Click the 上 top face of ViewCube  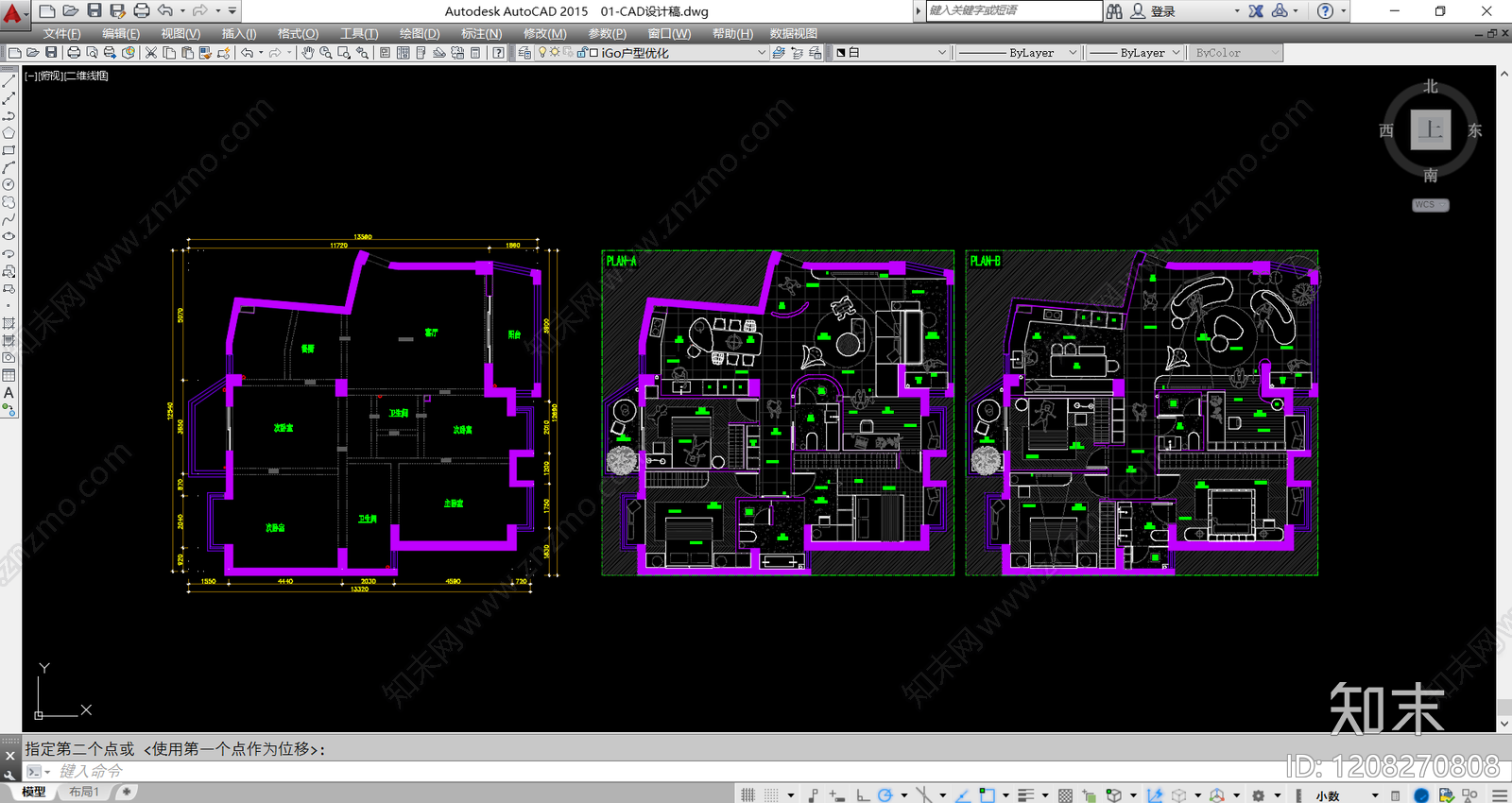[x=1431, y=129]
